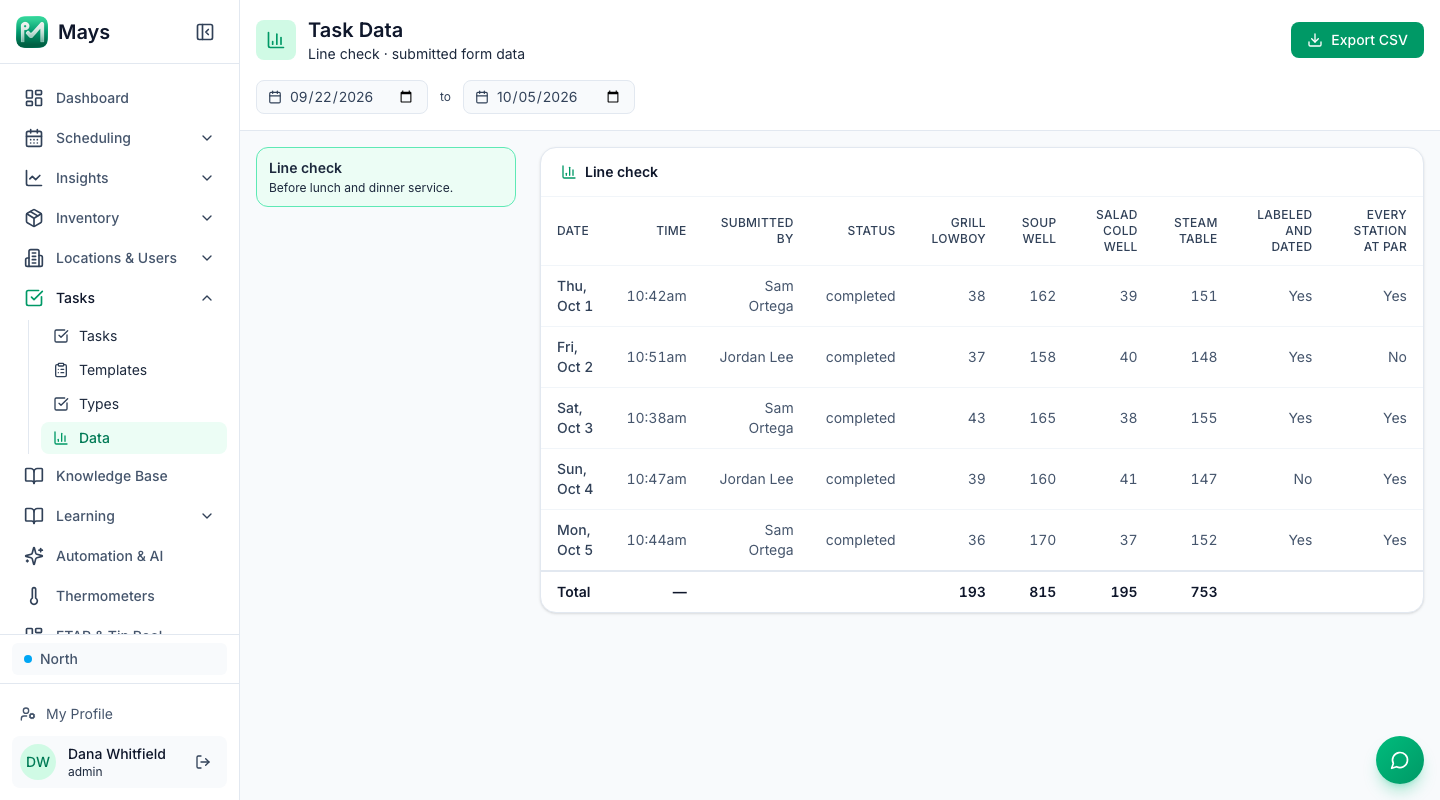1440x800 pixels.
Task: Open Dashboard from the sidebar
Action: (119, 98)
